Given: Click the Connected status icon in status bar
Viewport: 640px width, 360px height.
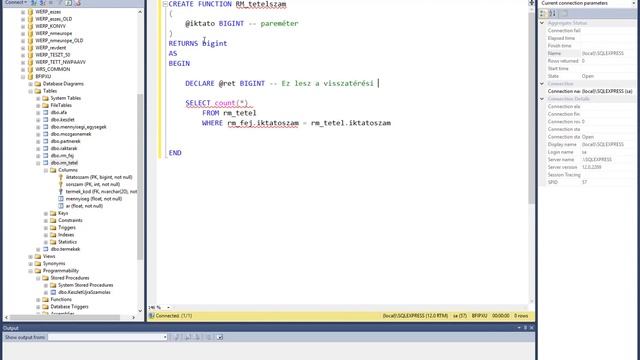Looking at the screenshot, I should pos(151,316).
